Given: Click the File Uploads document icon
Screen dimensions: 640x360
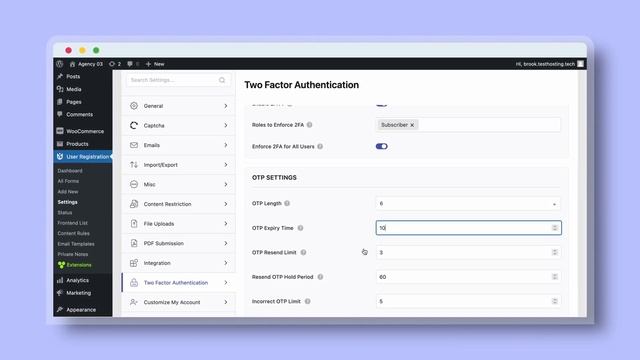Looking at the screenshot, I should point(134,223).
